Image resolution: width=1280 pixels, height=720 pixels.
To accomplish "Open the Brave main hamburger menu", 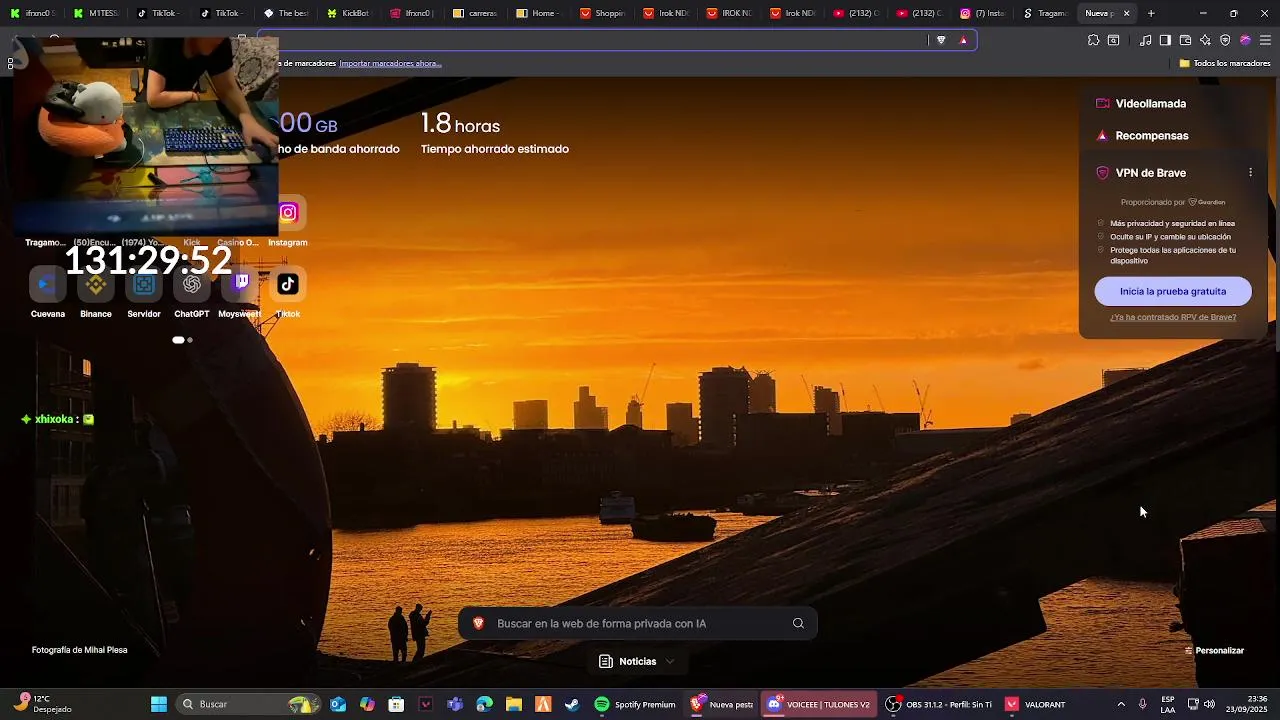I will (x=1265, y=40).
